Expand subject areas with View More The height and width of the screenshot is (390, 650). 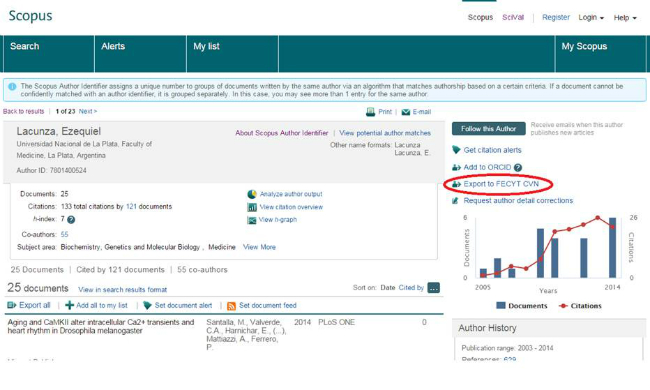259,247
